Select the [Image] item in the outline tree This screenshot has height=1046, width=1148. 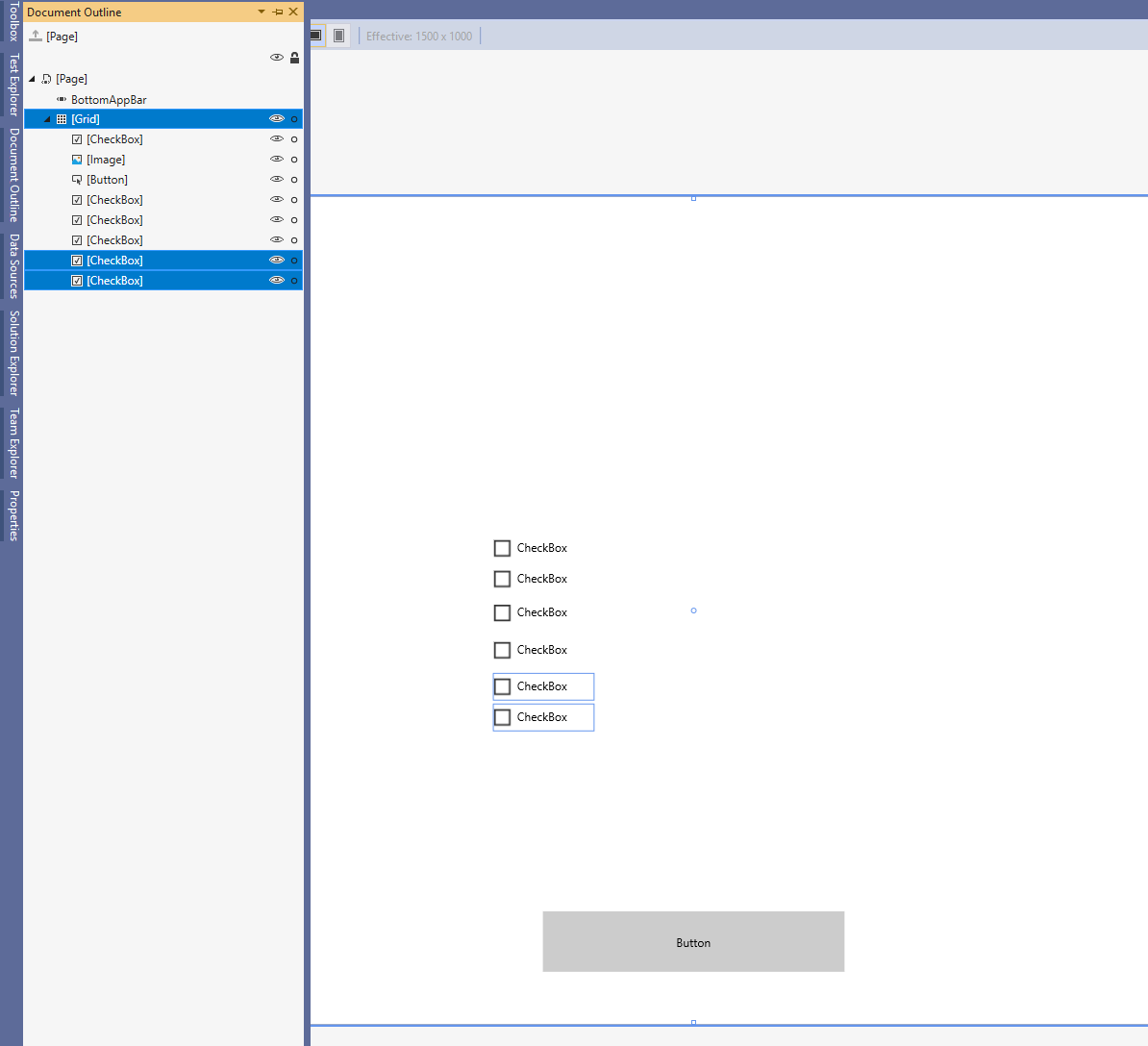pyautogui.click(x=106, y=160)
